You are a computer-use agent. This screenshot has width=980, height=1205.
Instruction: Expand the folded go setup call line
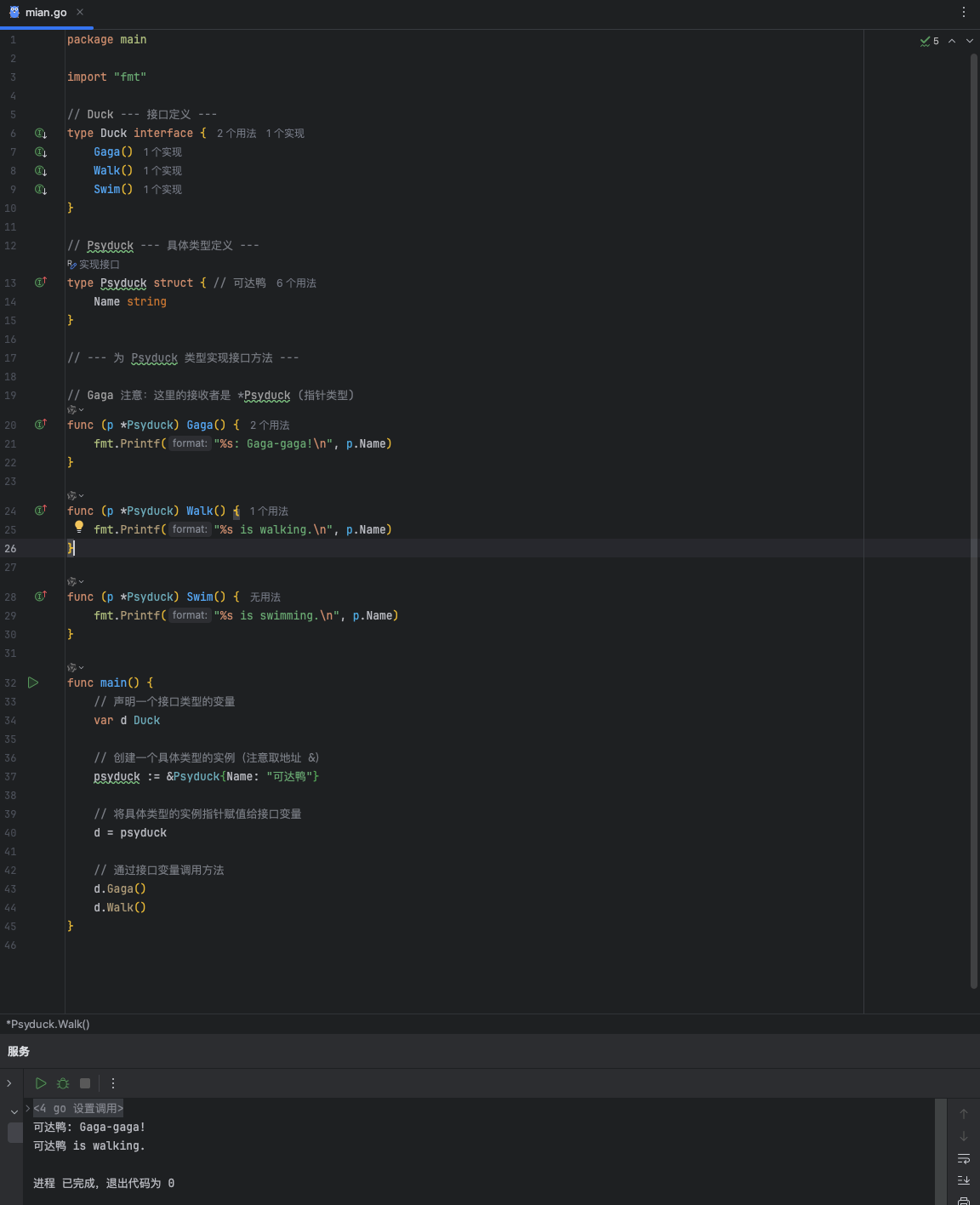[28, 1108]
